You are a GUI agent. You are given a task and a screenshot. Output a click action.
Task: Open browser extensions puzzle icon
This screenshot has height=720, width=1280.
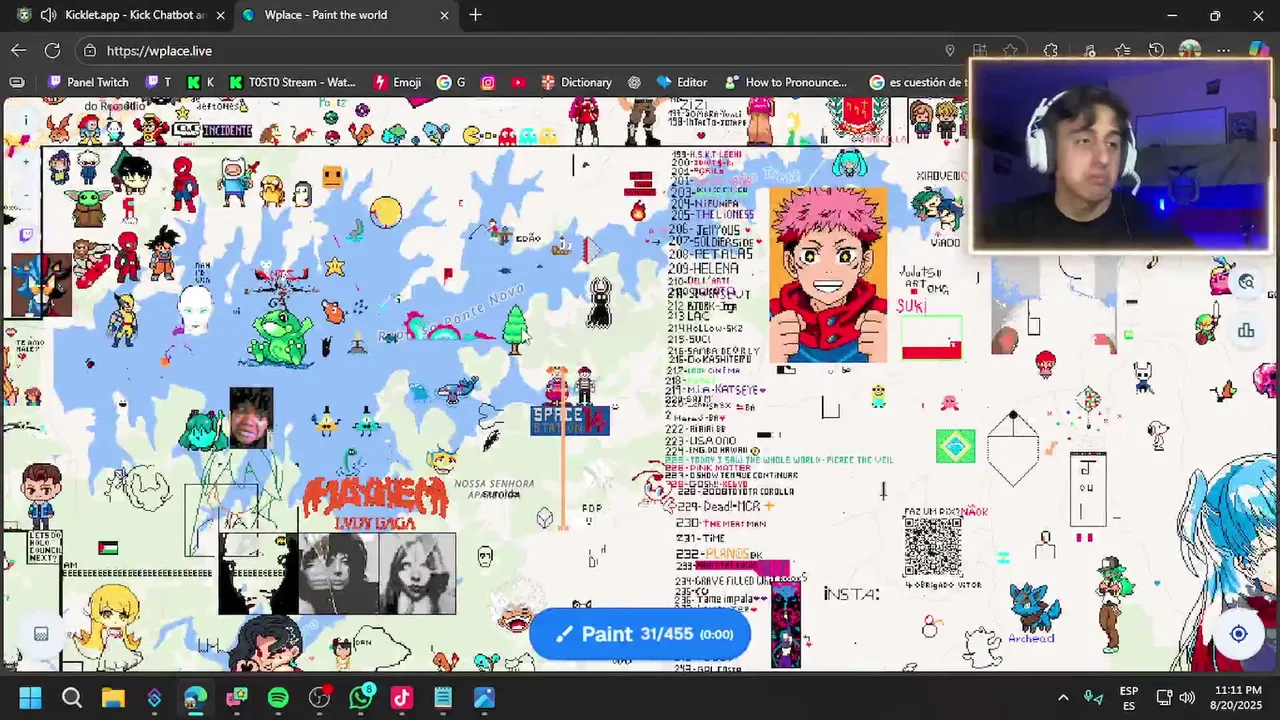point(1051,50)
